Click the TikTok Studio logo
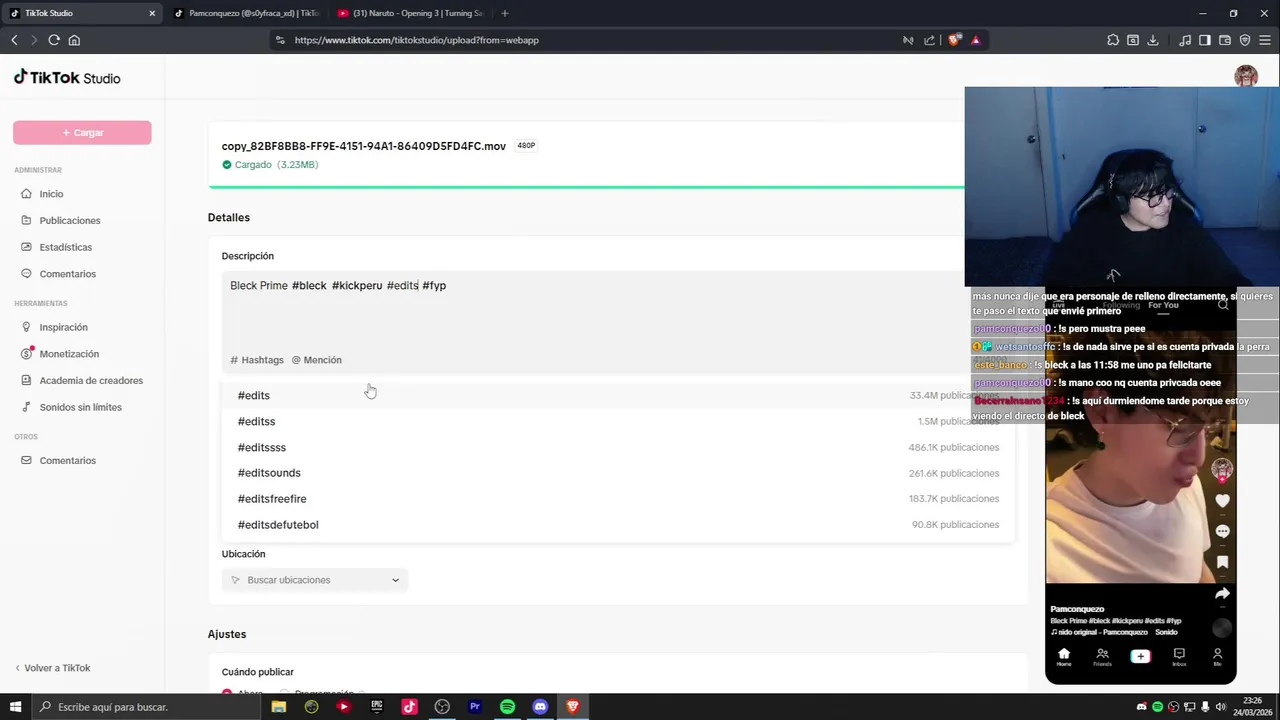 coord(67,78)
